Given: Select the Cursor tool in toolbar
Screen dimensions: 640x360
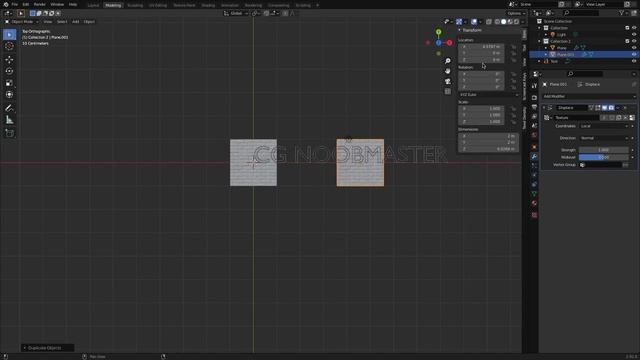Looking at the screenshot, I should 9,47.
